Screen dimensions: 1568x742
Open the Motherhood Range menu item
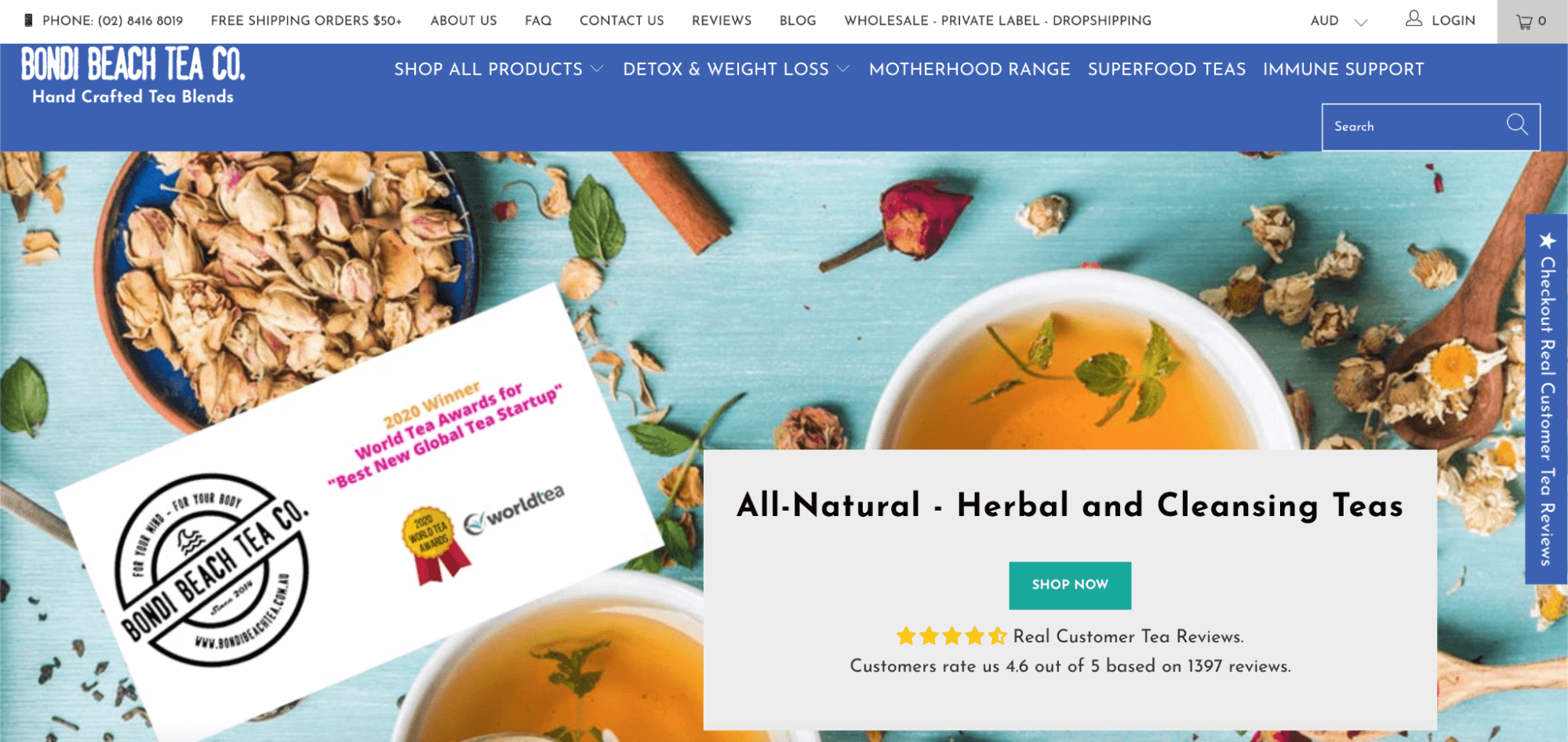(970, 69)
